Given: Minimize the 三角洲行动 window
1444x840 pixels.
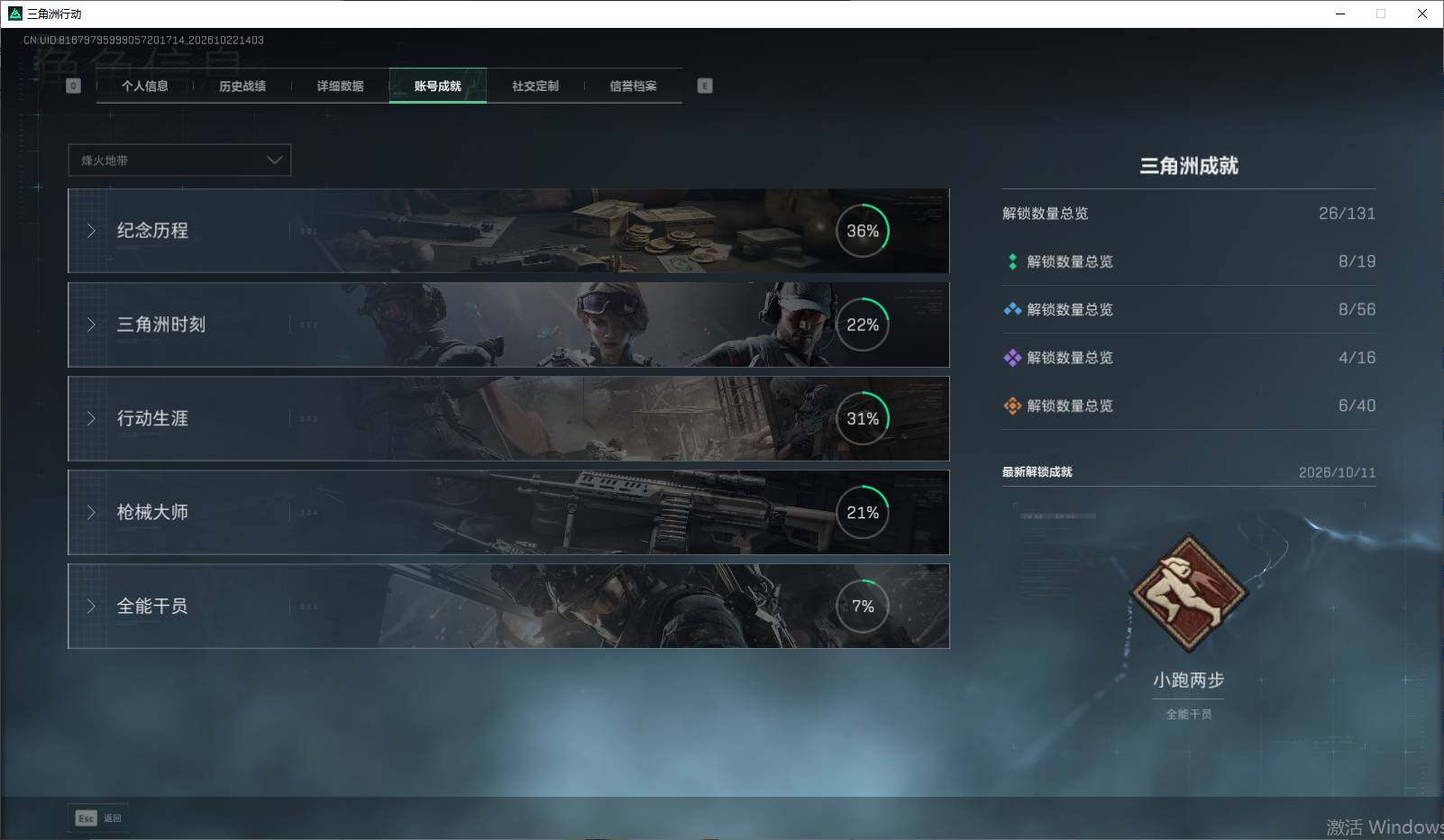Looking at the screenshot, I should 1340,14.
